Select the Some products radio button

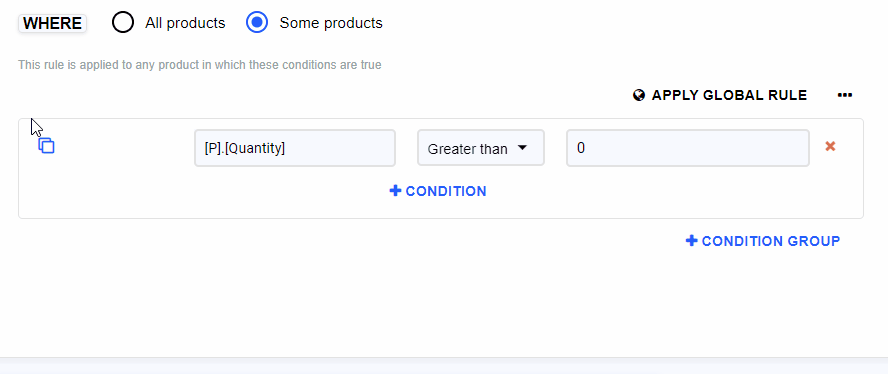pos(257,23)
